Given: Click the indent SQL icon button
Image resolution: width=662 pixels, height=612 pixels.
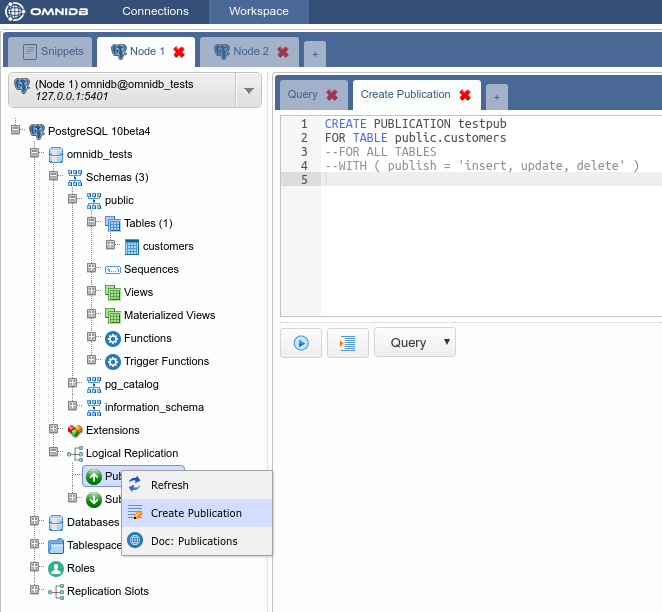Looking at the screenshot, I should click(348, 342).
